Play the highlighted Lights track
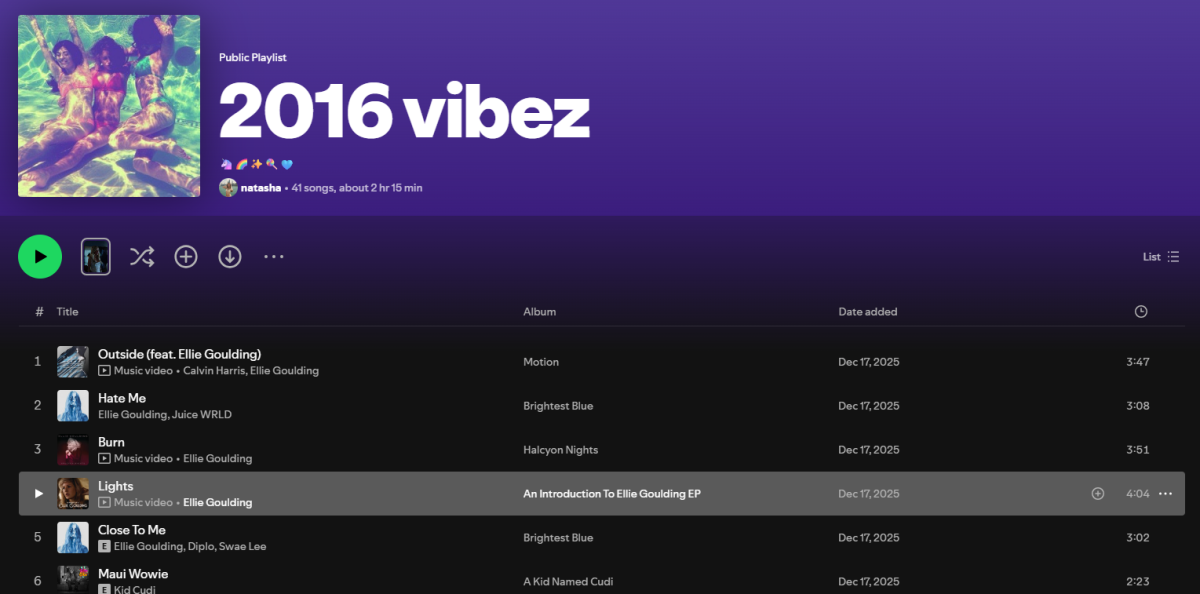Screen dimensions: 1200x594 pyautogui.click(x=38, y=494)
